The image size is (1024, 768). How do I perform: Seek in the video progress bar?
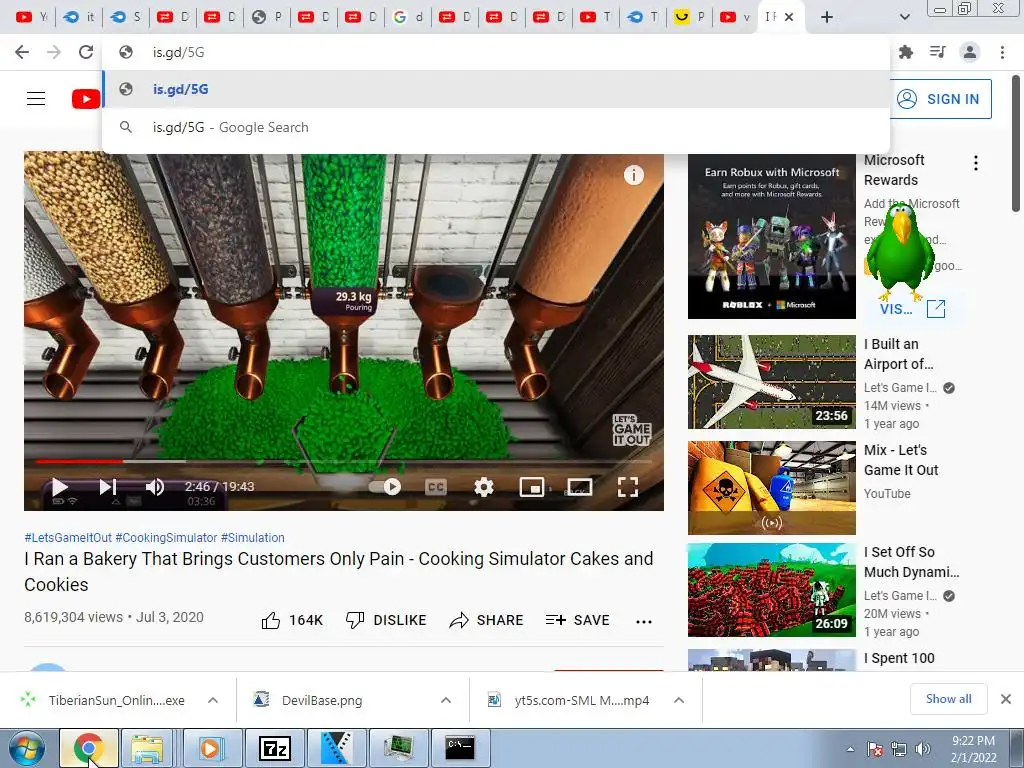coord(344,461)
